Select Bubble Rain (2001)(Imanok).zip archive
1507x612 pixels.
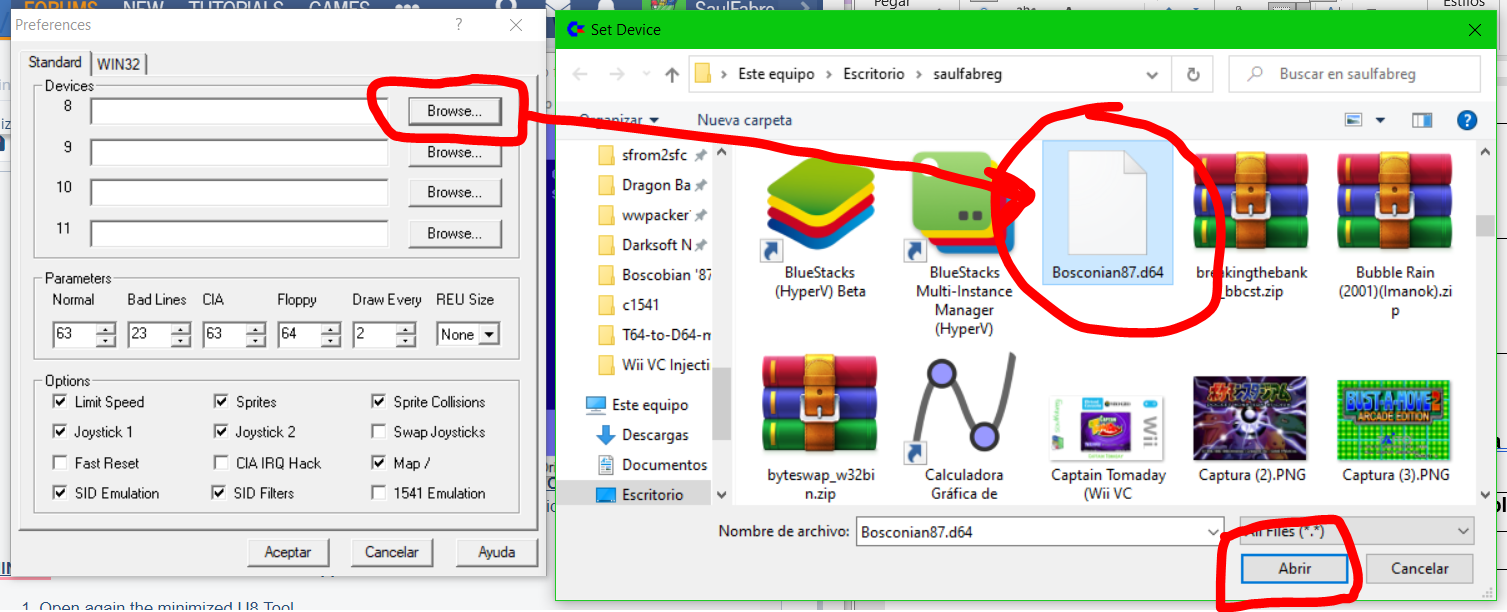tap(1394, 236)
